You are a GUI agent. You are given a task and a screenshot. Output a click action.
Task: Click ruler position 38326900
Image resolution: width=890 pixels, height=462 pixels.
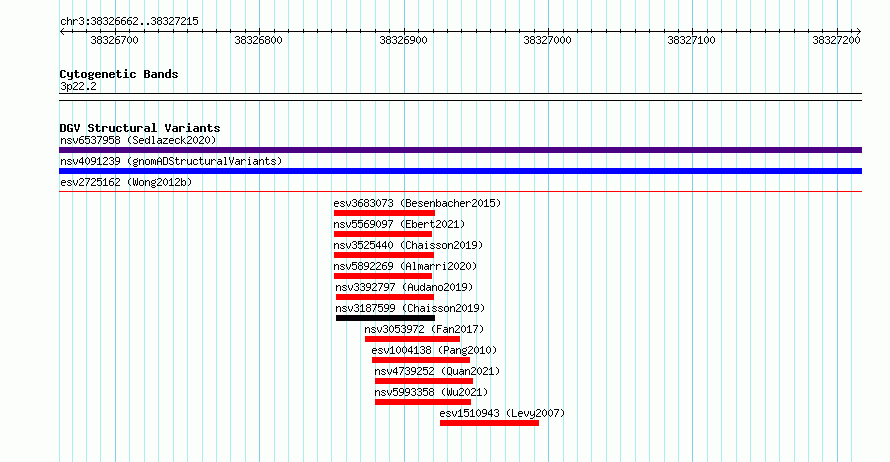pos(403,40)
